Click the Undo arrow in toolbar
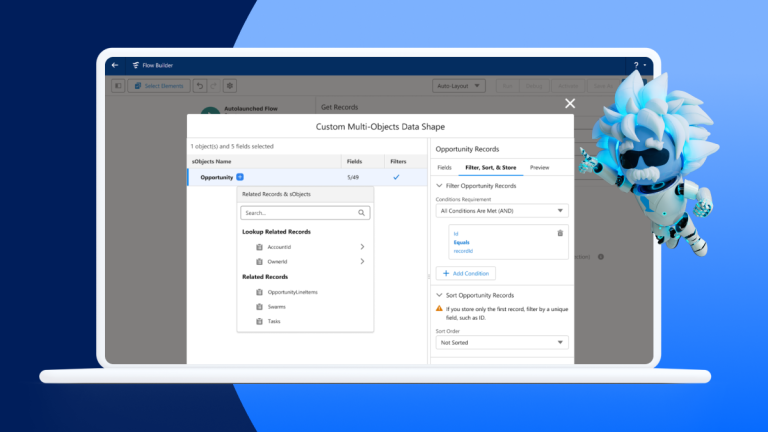The height and width of the screenshot is (432, 768). (199, 86)
